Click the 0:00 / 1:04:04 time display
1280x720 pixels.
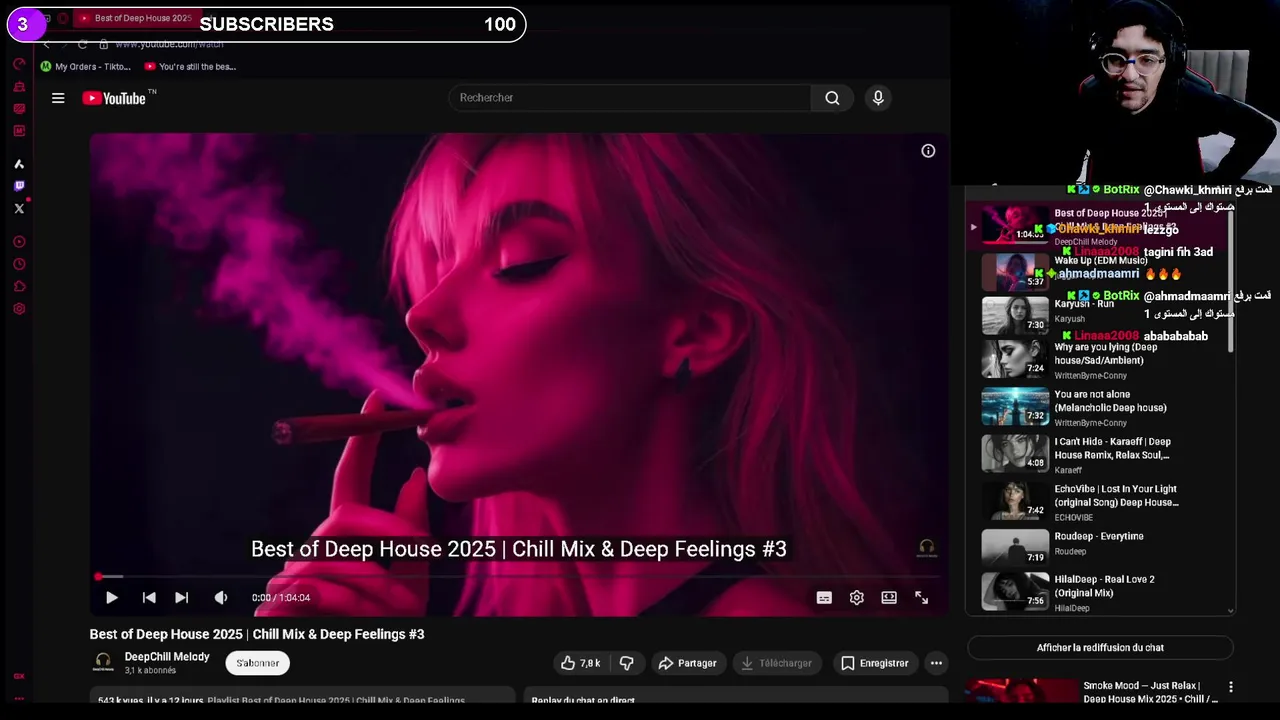[281, 598]
